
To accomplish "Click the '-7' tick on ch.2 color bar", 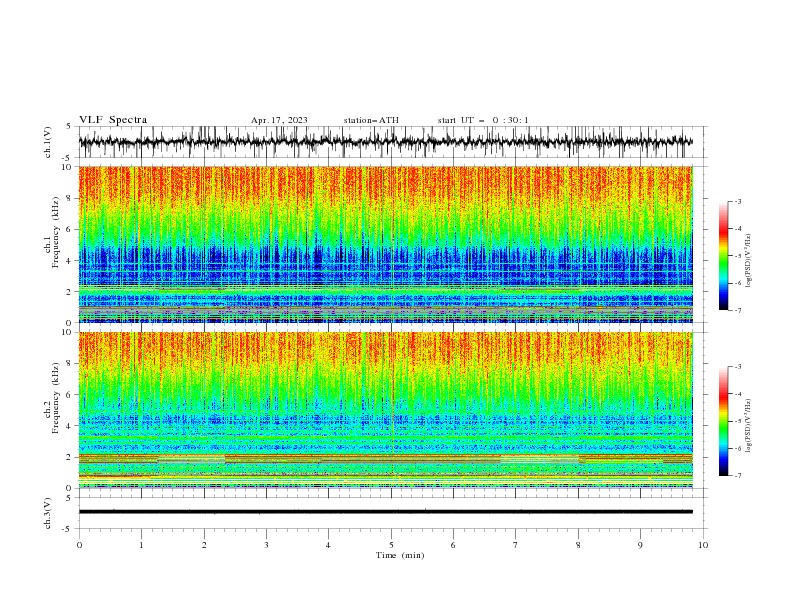I will (738, 476).
